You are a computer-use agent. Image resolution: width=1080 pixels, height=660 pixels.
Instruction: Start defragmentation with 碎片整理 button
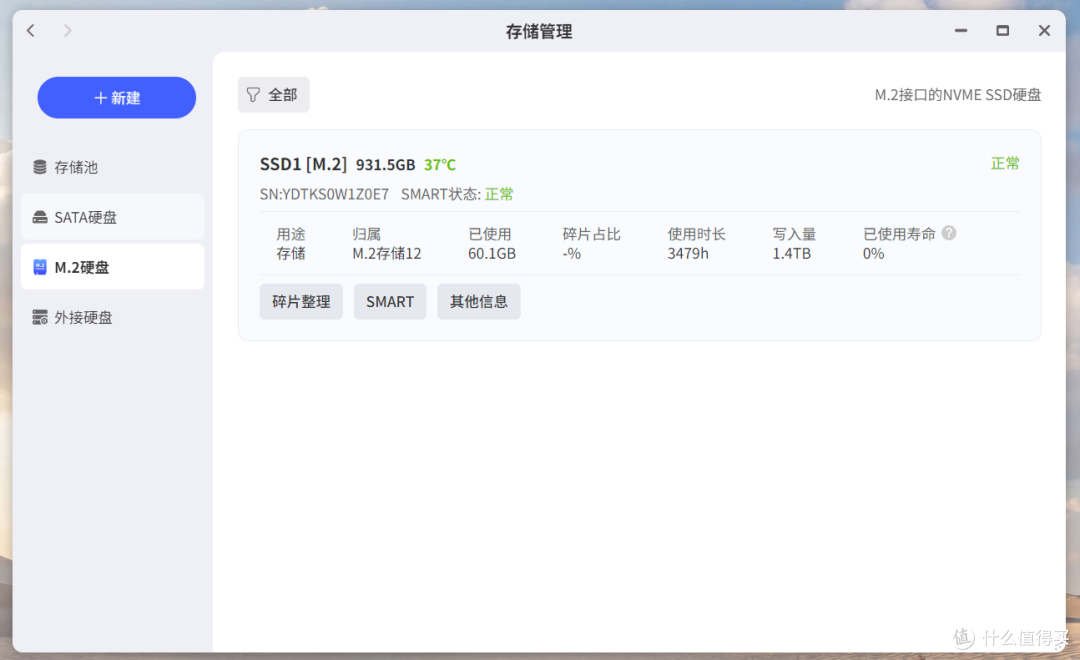pos(301,302)
